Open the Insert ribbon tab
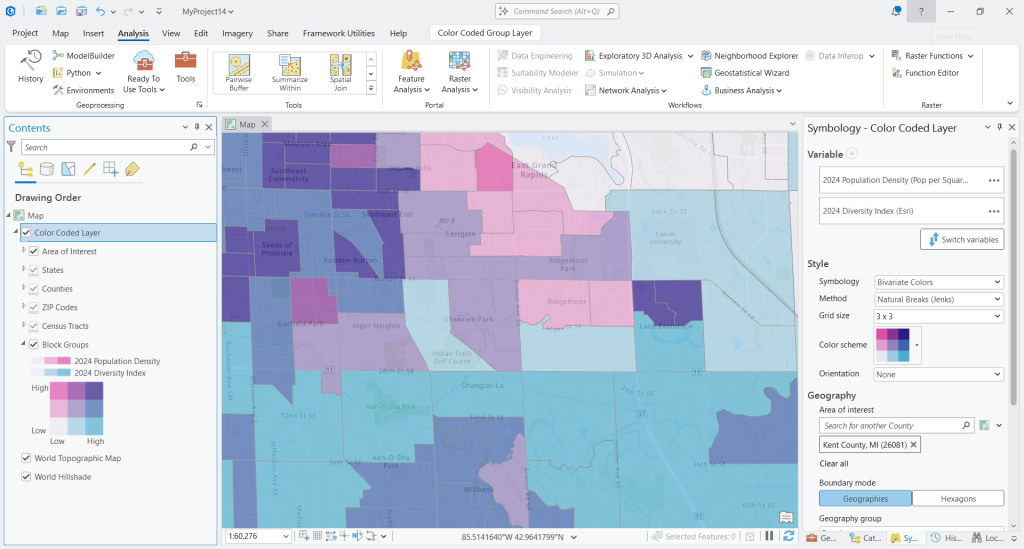The width and height of the screenshot is (1024, 549). tap(93, 33)
